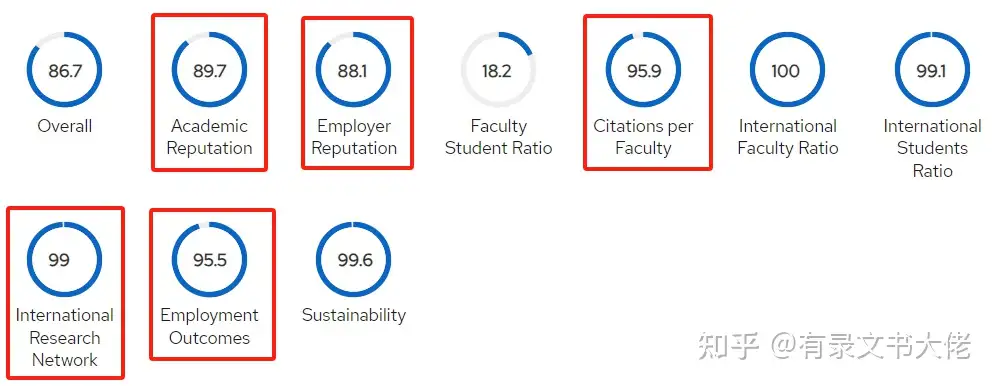Click the Sustainability 99.6 score ring
The width and height of the screenshot is (997, 386).
pos(354,259)
